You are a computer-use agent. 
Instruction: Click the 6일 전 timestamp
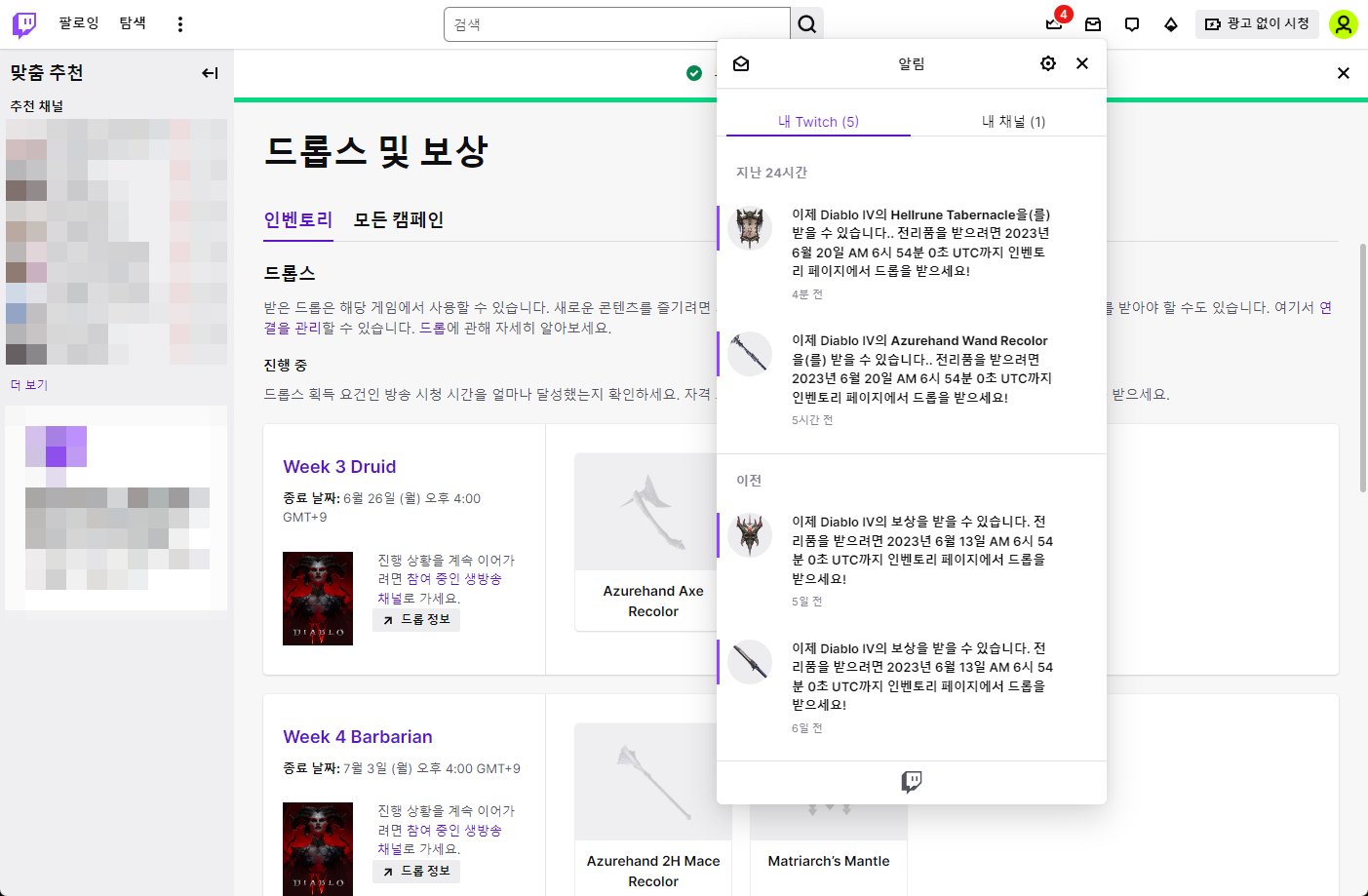(807, 728)
